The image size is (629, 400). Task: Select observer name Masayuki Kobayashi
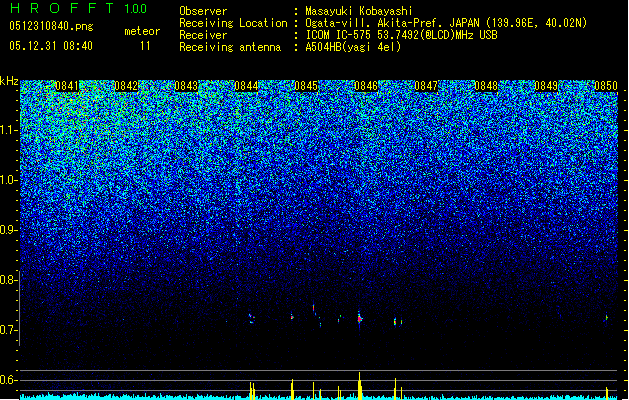(x=358, y=11)
